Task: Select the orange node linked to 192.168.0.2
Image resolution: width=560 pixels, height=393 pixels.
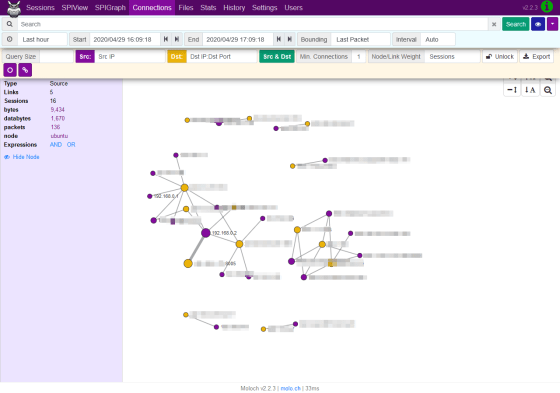Action: 188,264
